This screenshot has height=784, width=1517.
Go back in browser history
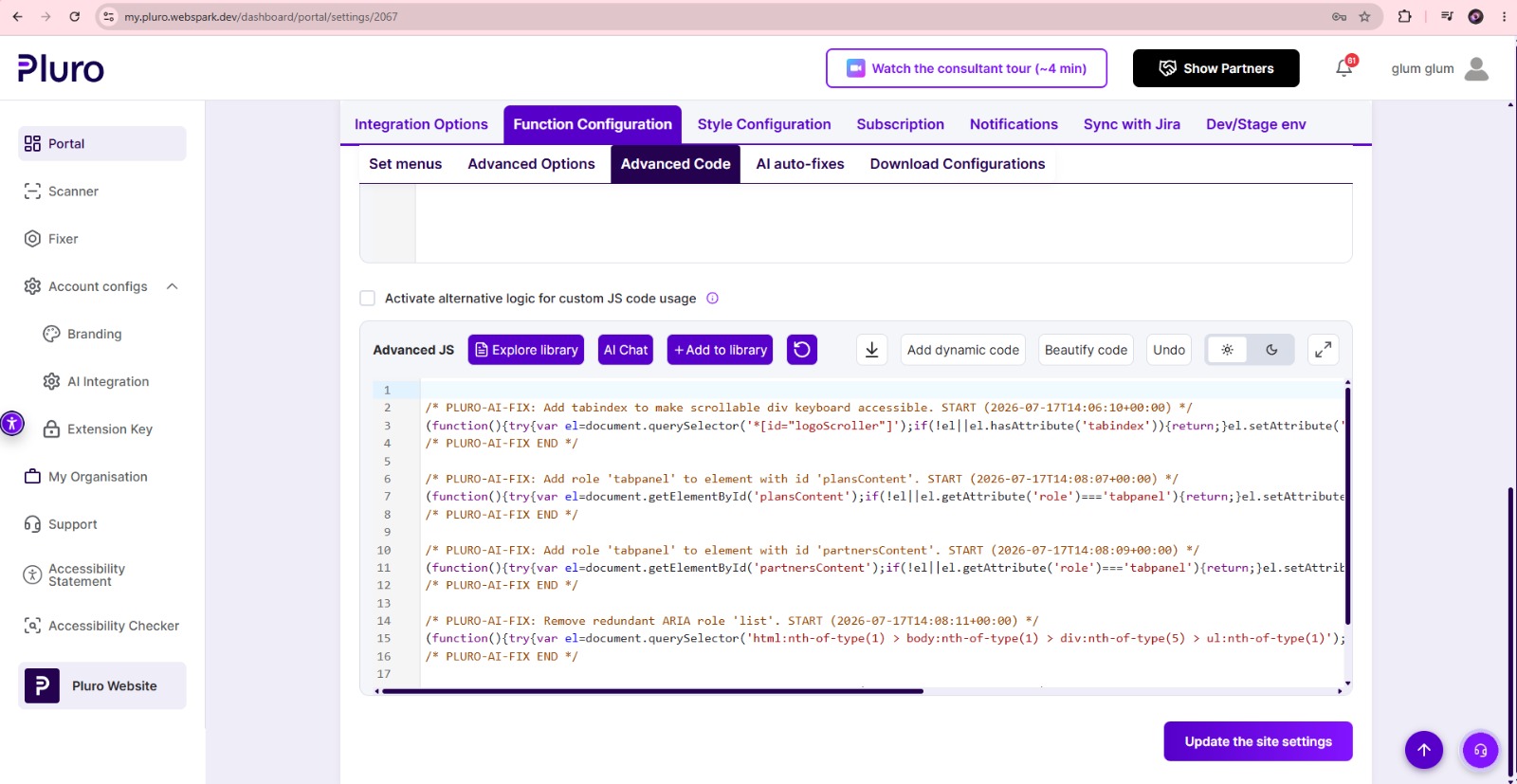[x=17, y=17]
